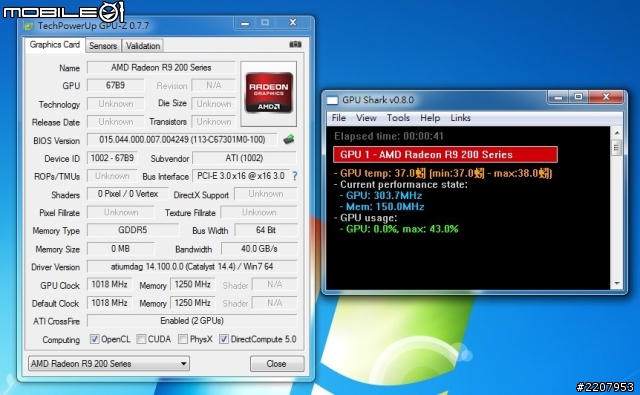Click the Bandwidth field 40.0 GB/s
640x395 pixels.
click(x=259, y=249)
